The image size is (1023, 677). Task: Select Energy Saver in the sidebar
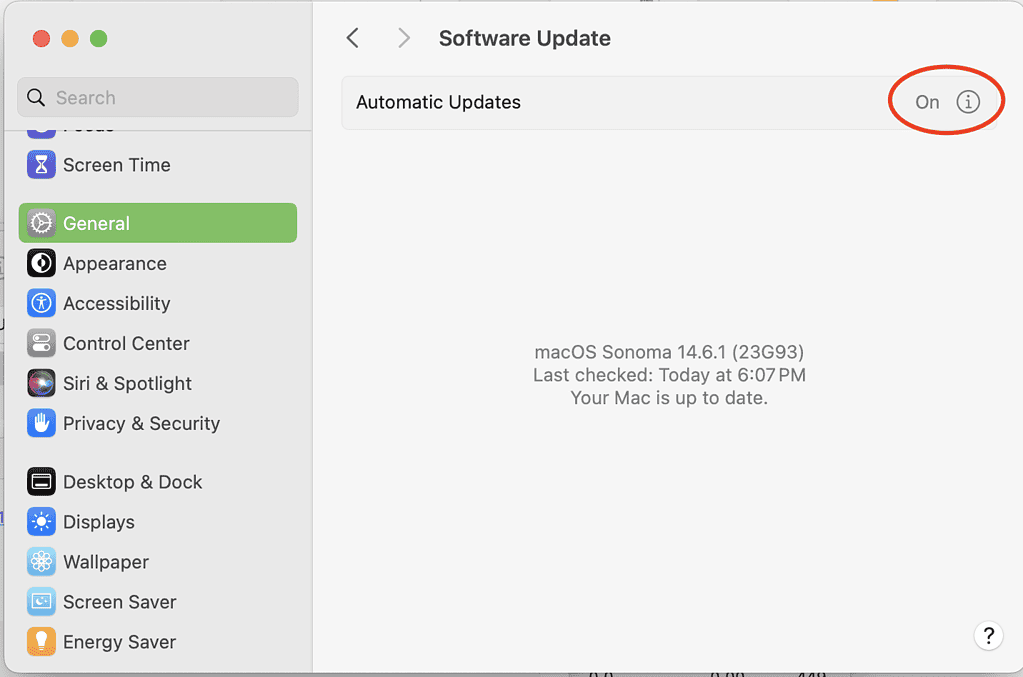point(119,642)
